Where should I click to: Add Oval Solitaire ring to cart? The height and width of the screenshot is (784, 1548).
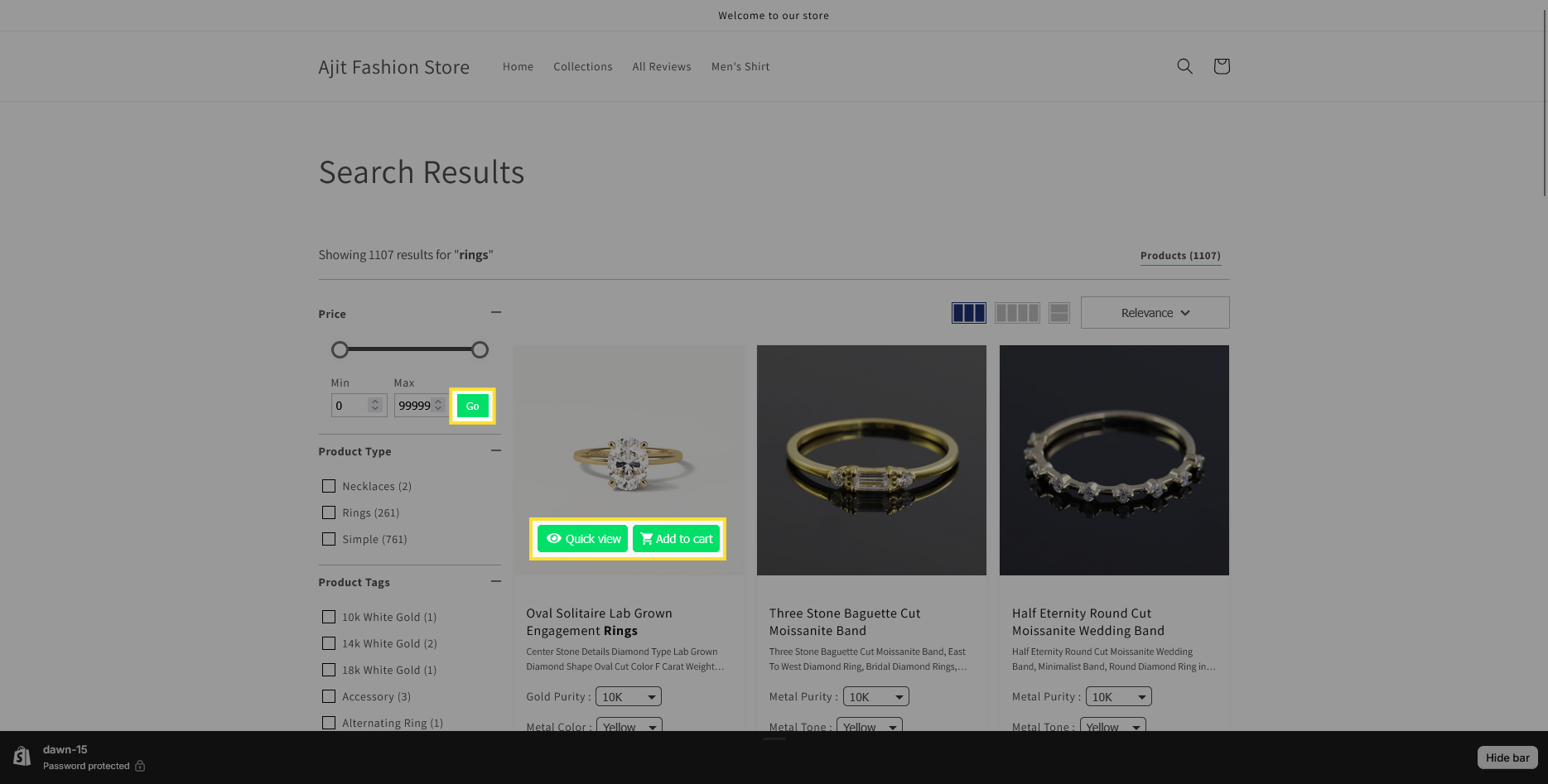pyautogui.click(x=676, y=539)
